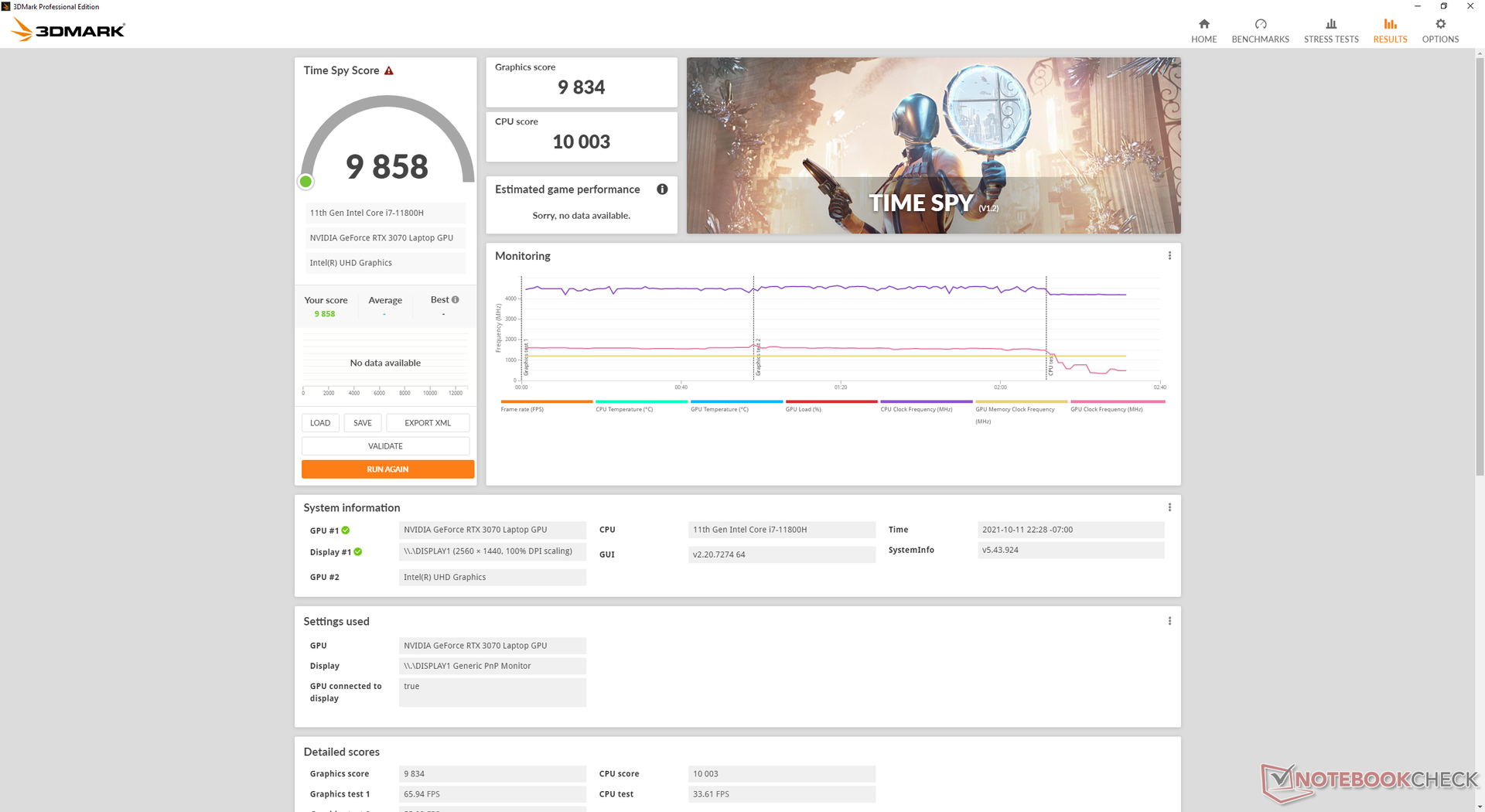
Task: Click the EXPORT XML button
Action: pos(428,423)
